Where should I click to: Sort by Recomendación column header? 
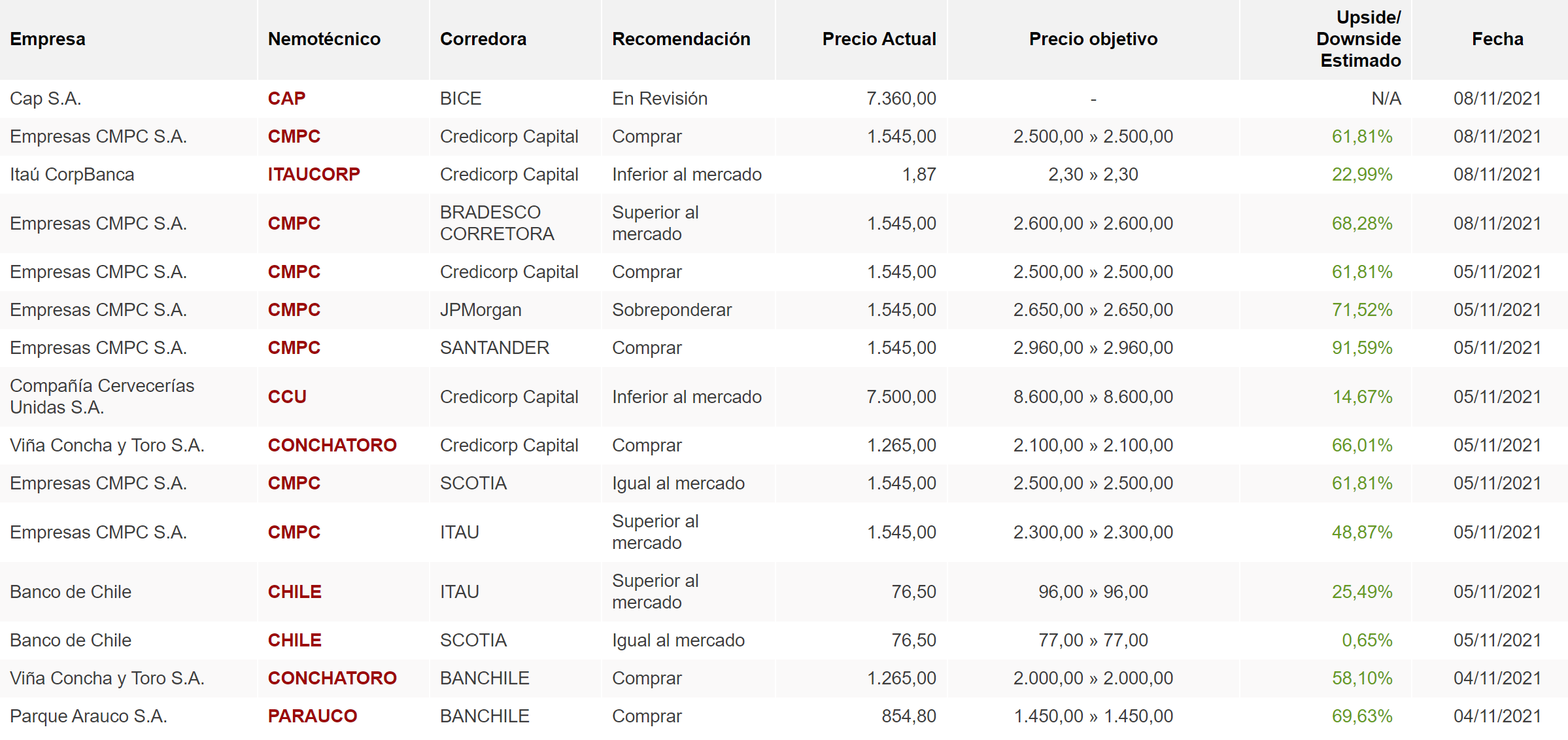pos(681,39)
